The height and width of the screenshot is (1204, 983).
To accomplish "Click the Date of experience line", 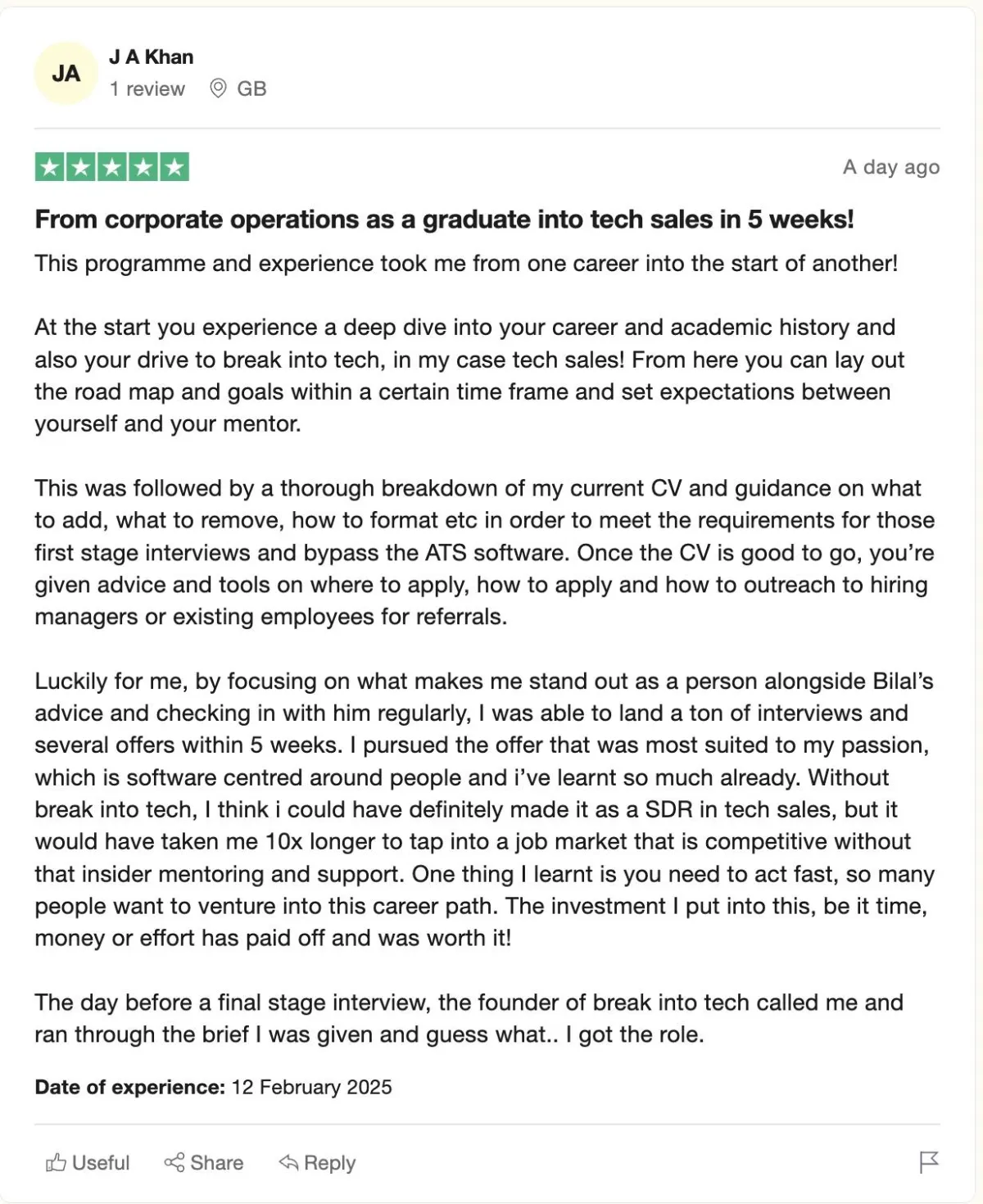I will pos(213,1087).
